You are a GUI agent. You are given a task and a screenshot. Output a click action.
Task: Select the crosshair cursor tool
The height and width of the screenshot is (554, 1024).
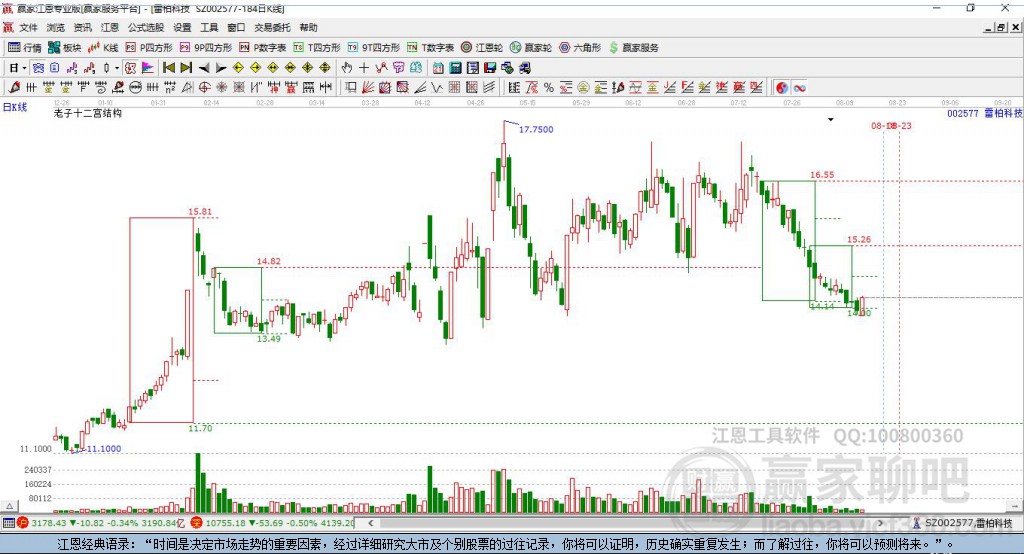tap(364, 68)
